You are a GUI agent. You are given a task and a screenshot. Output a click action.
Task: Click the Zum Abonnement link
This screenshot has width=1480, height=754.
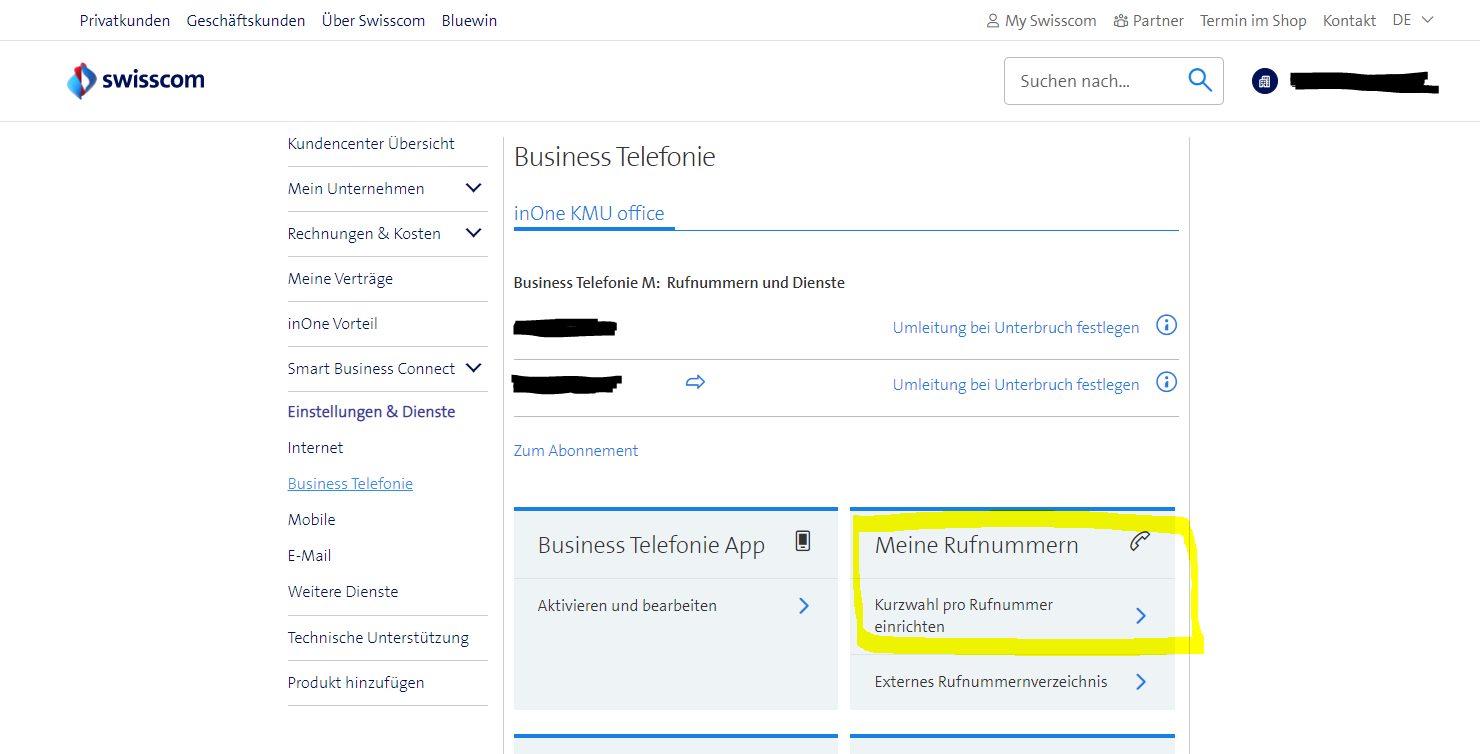point(576,451)
